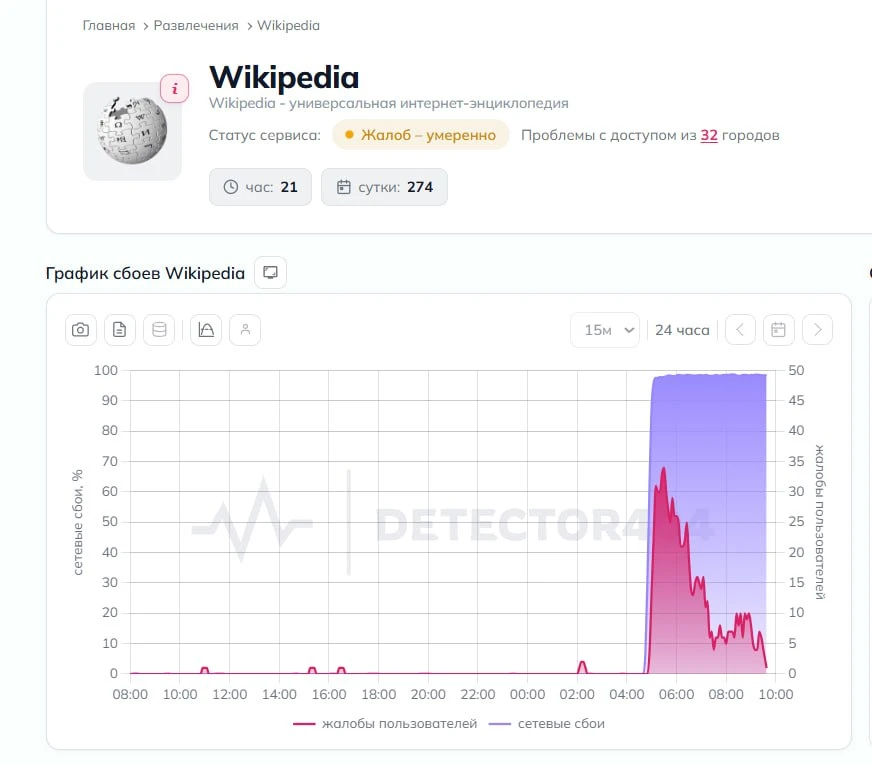Go to previous period arrow
Viewport: 872px width, 766px height.
pyautogui.click(x=740, y=330)
